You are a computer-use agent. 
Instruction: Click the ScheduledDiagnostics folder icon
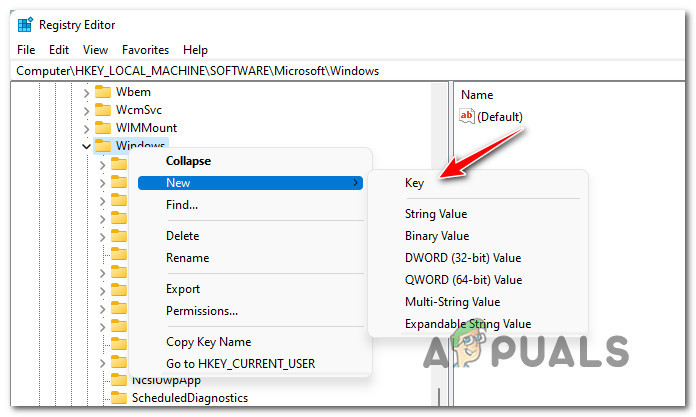(x=119, y=398)
